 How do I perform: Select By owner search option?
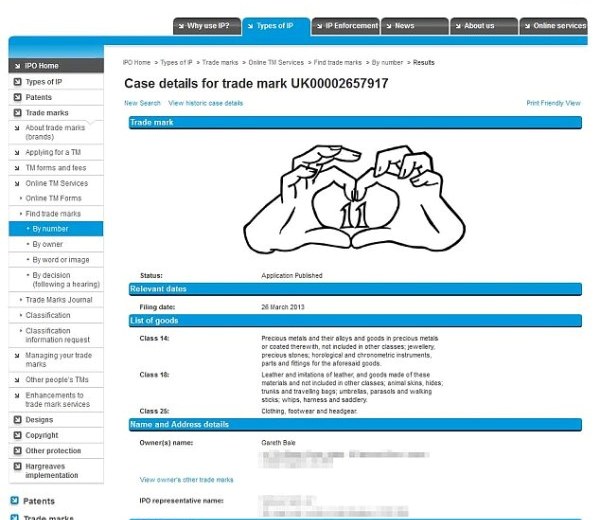point(47,244)
